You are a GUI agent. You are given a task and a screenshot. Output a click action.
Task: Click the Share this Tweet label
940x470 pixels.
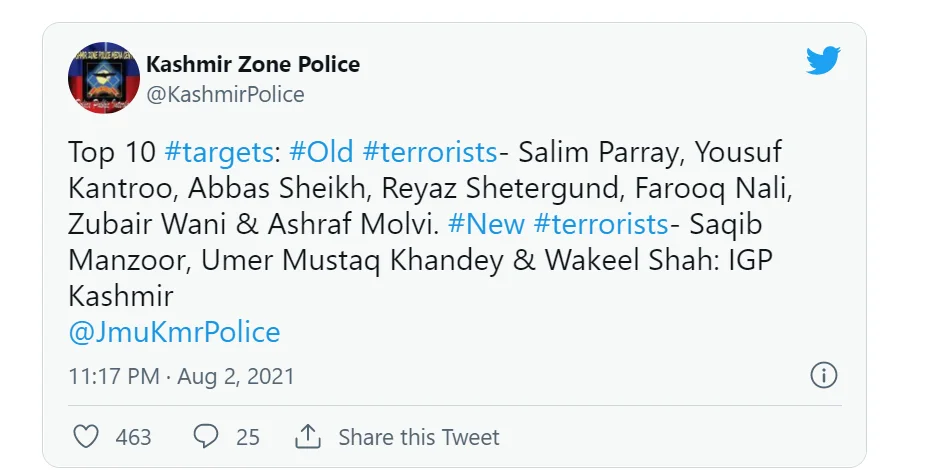pos(419,437)
